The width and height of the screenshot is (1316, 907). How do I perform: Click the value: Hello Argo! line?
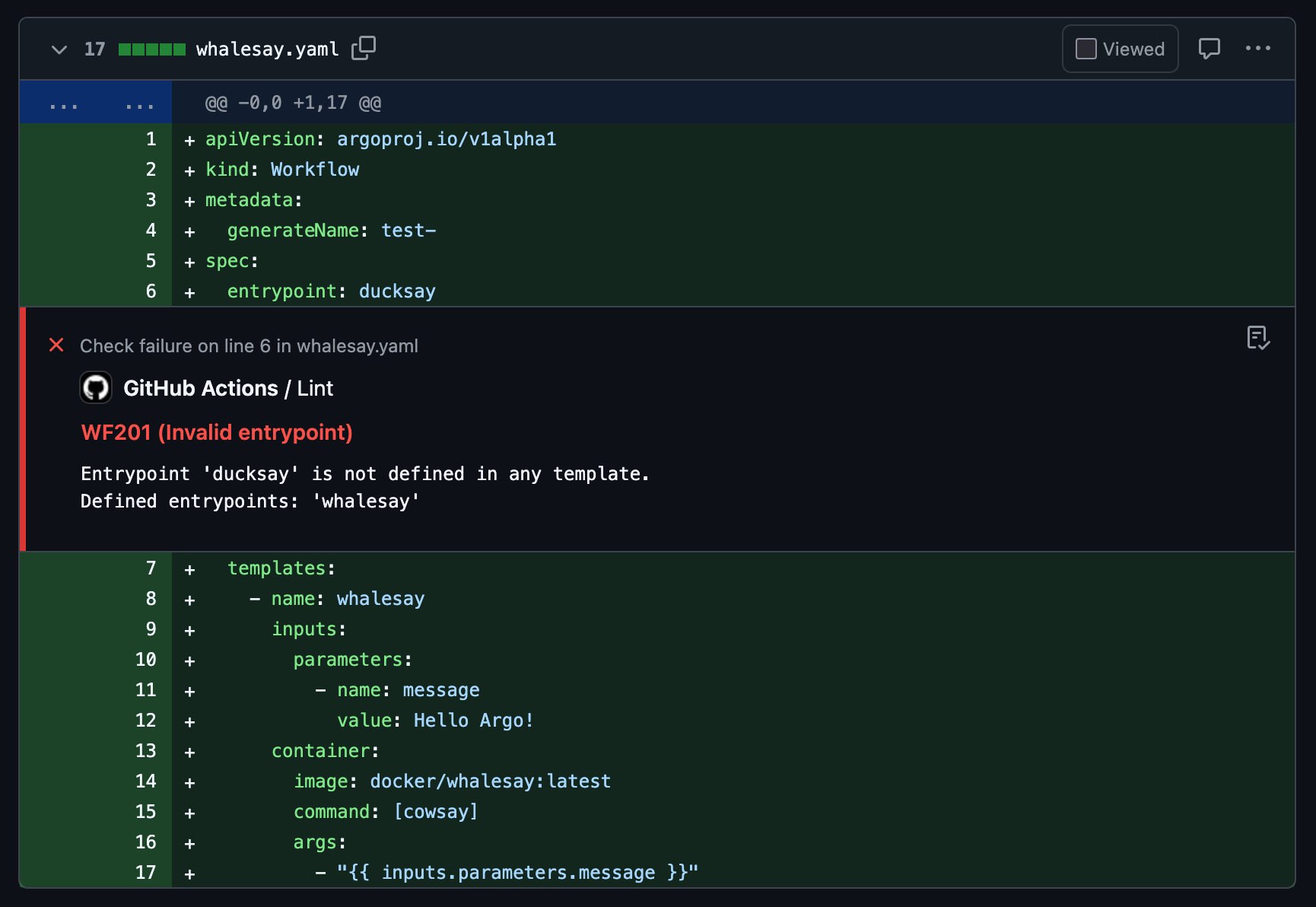tap(733, 721)
